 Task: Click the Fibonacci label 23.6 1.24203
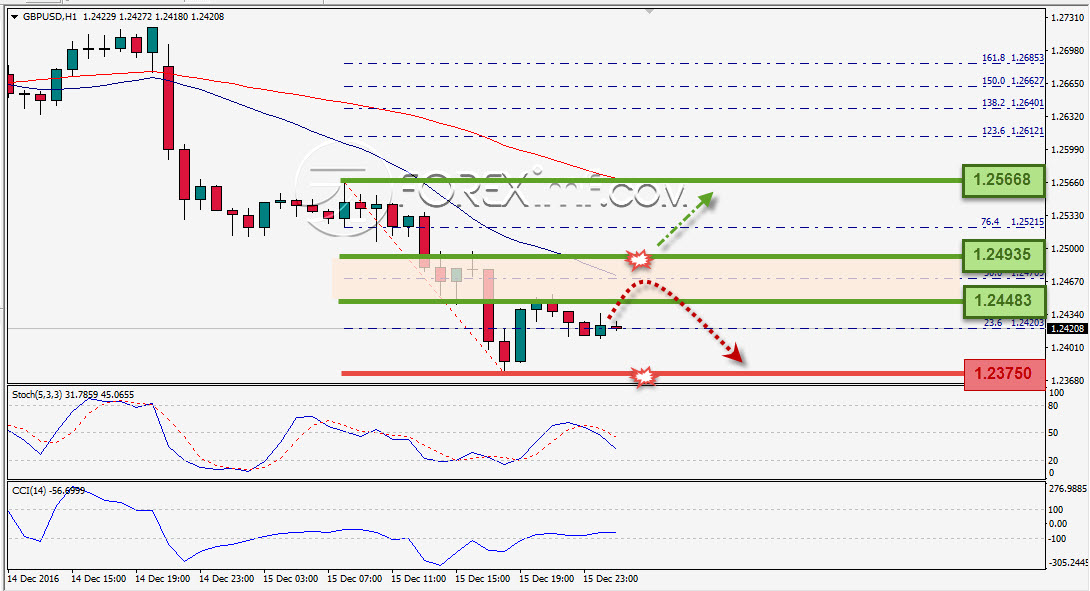(x=1014, y=323)
